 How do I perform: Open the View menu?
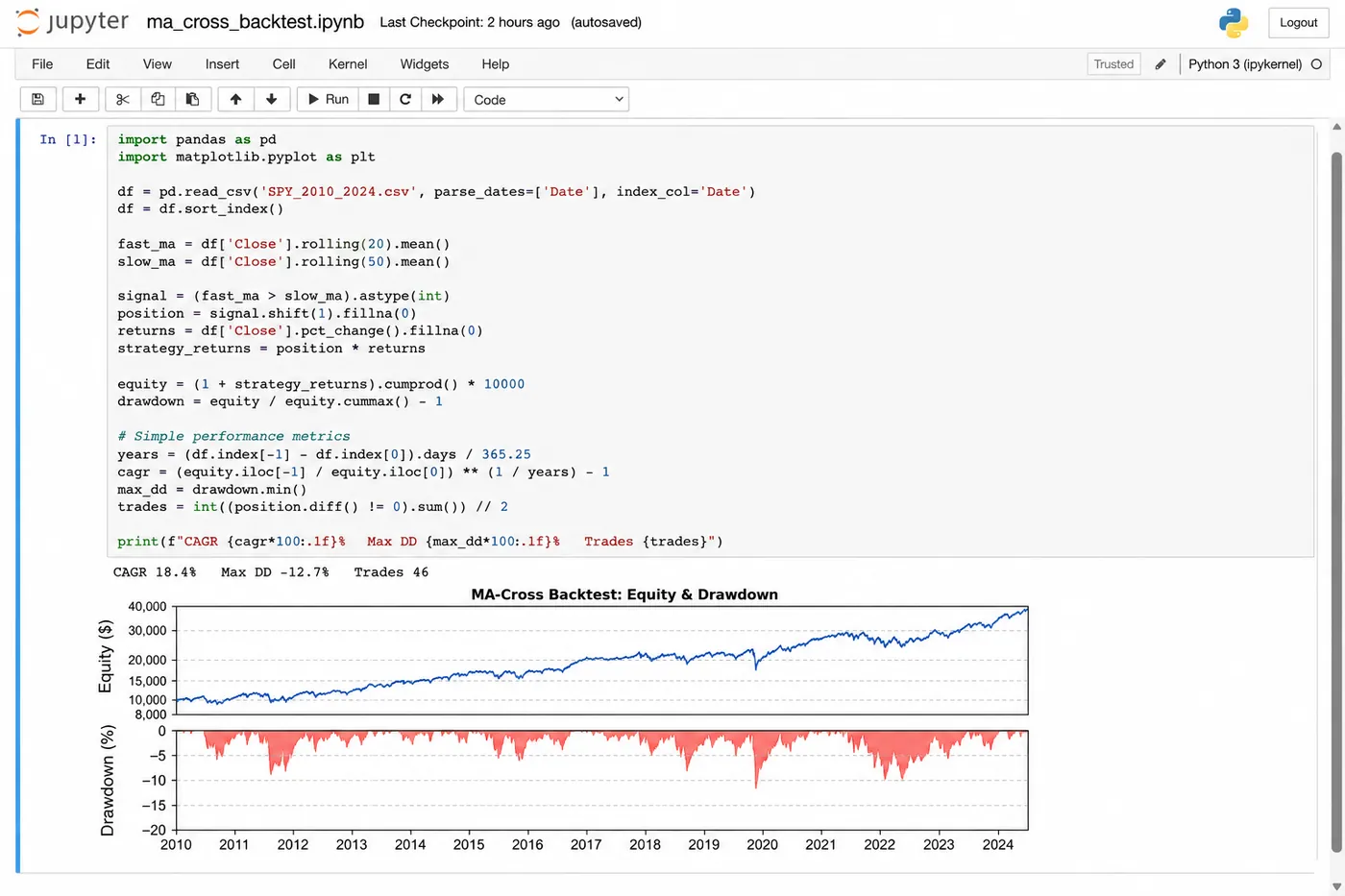[158, 64]
